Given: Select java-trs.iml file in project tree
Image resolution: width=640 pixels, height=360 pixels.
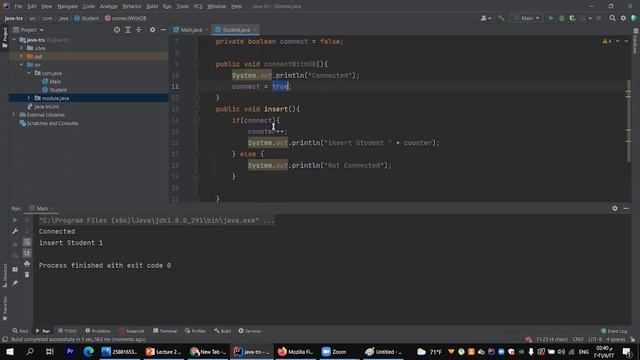Looking at the screenshot, I should 43,107.
